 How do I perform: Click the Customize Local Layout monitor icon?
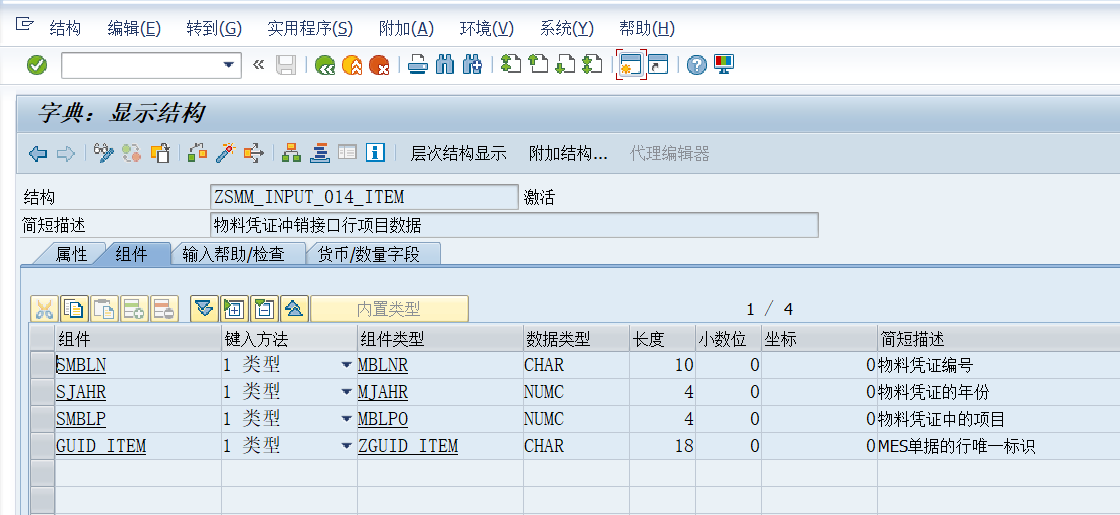coord(724,65)
